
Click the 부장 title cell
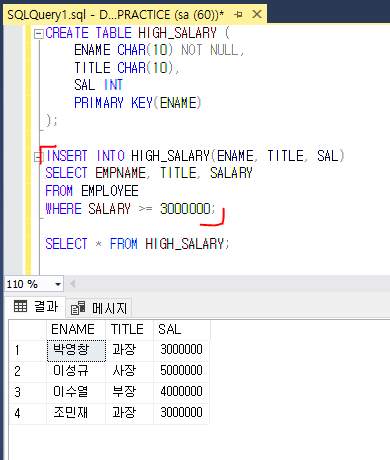point(129,392)
